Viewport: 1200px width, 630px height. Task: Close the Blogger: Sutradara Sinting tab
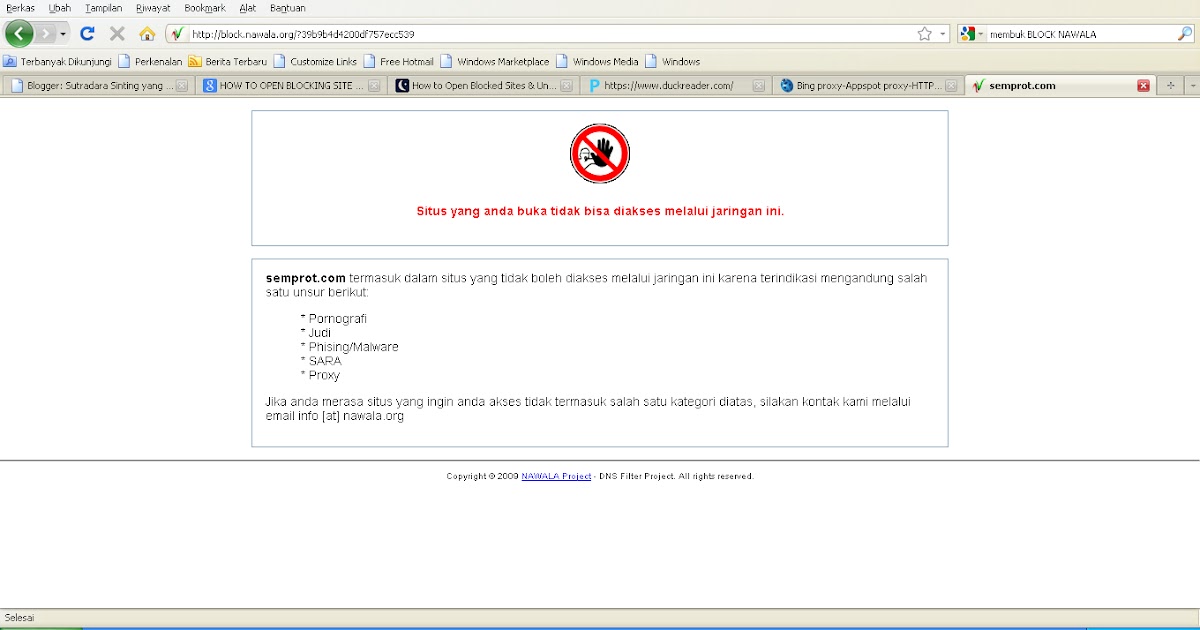182,86
